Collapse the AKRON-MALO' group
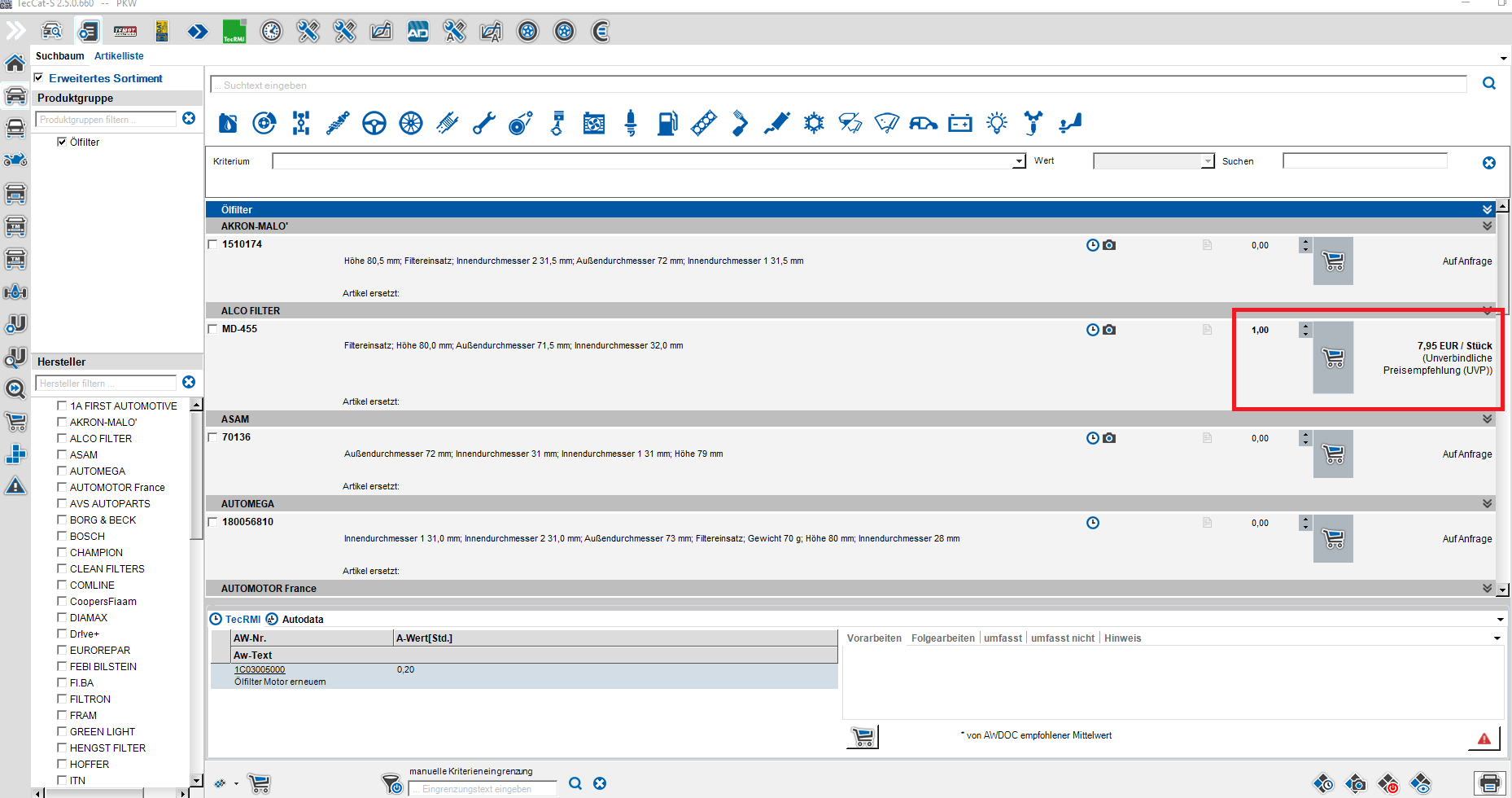The width and height of the screenshot is (1512, 798). (x=1488, y=226)
